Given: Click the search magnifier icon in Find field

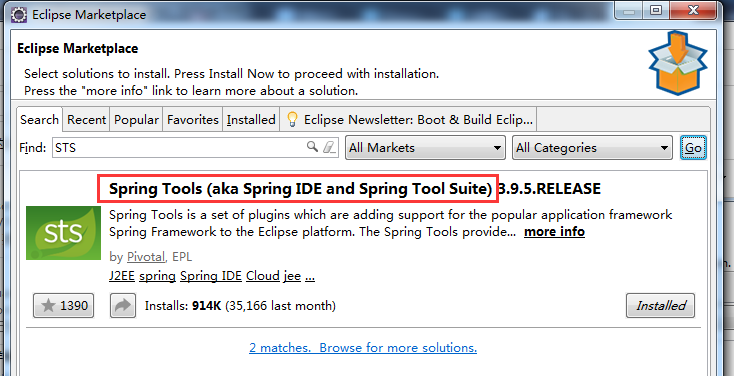Looking at the screenshot, I should click(312, 147).
